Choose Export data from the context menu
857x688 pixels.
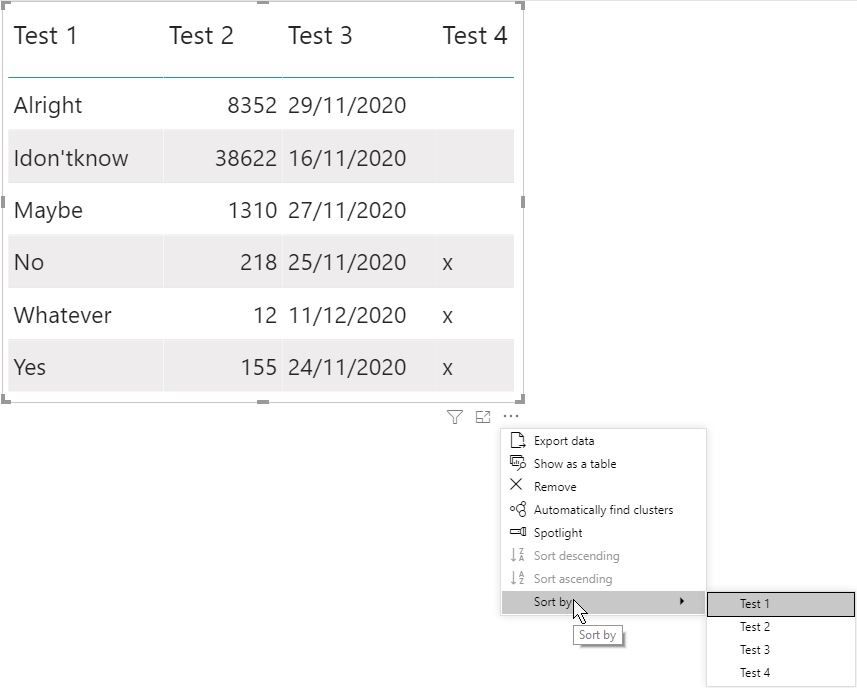tap(603, 440)
